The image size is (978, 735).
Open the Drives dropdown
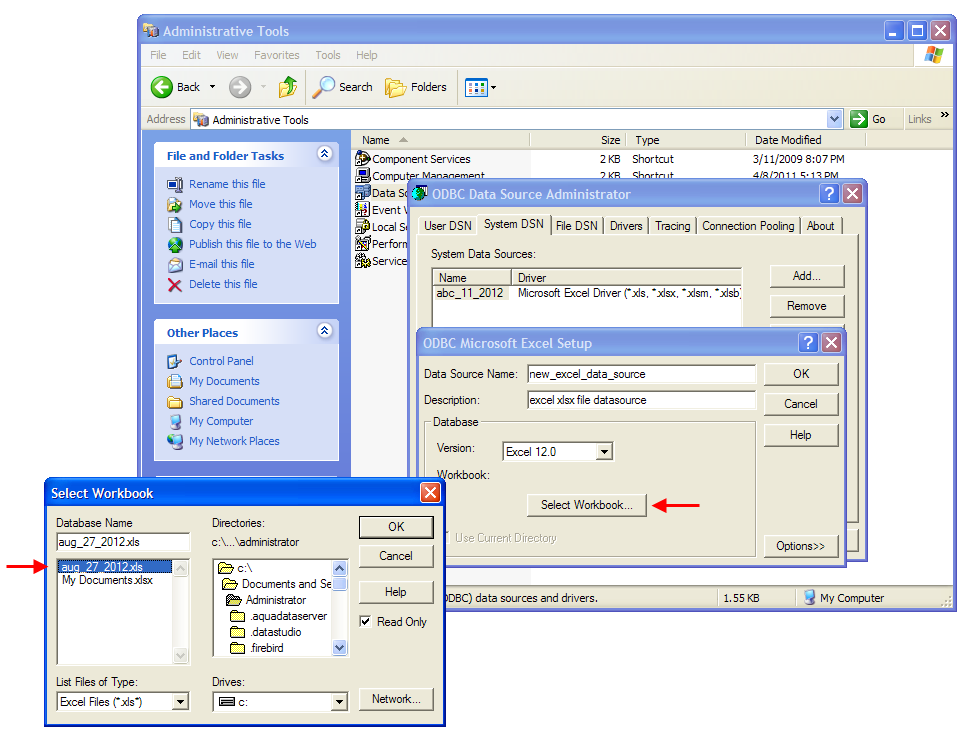(x=339, y=702)
